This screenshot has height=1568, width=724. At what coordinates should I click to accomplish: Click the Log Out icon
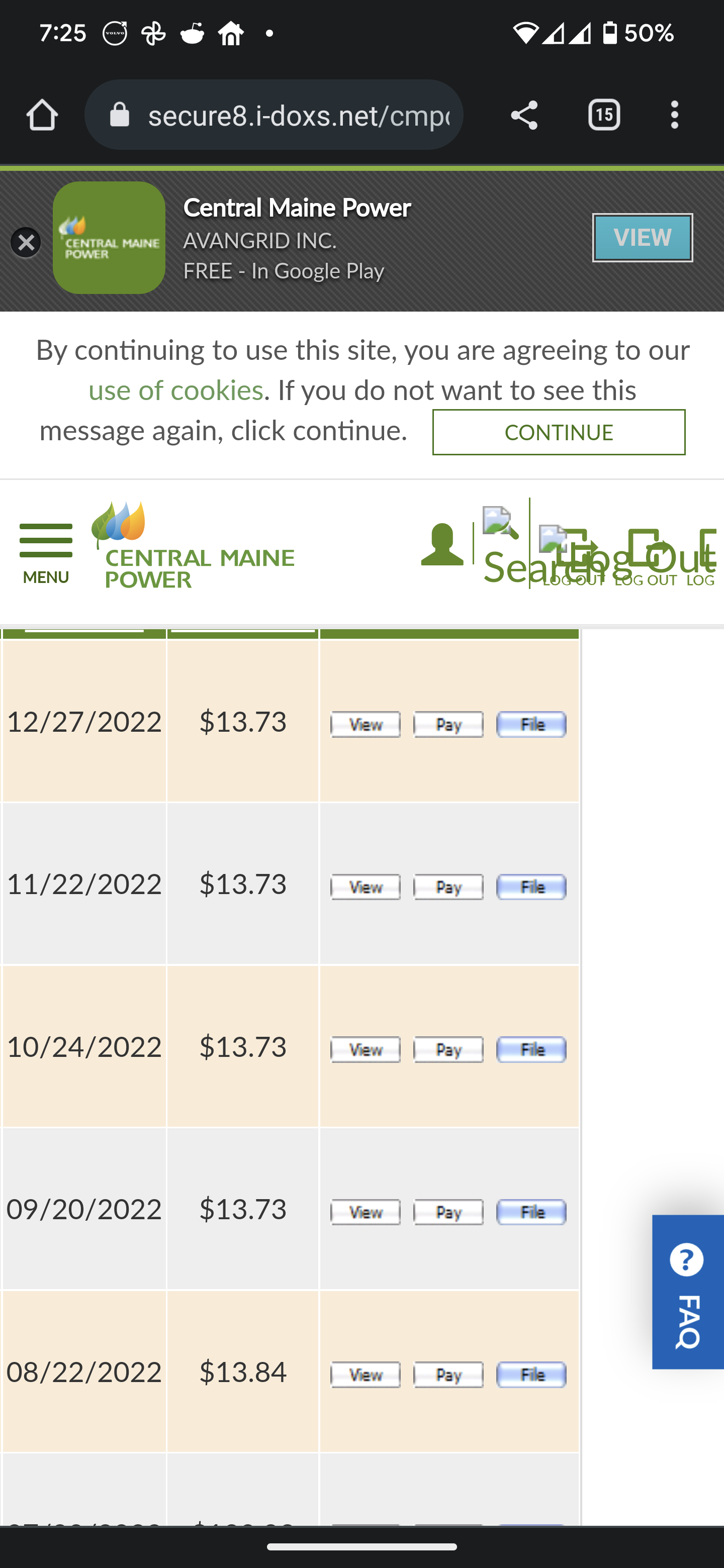574,554
